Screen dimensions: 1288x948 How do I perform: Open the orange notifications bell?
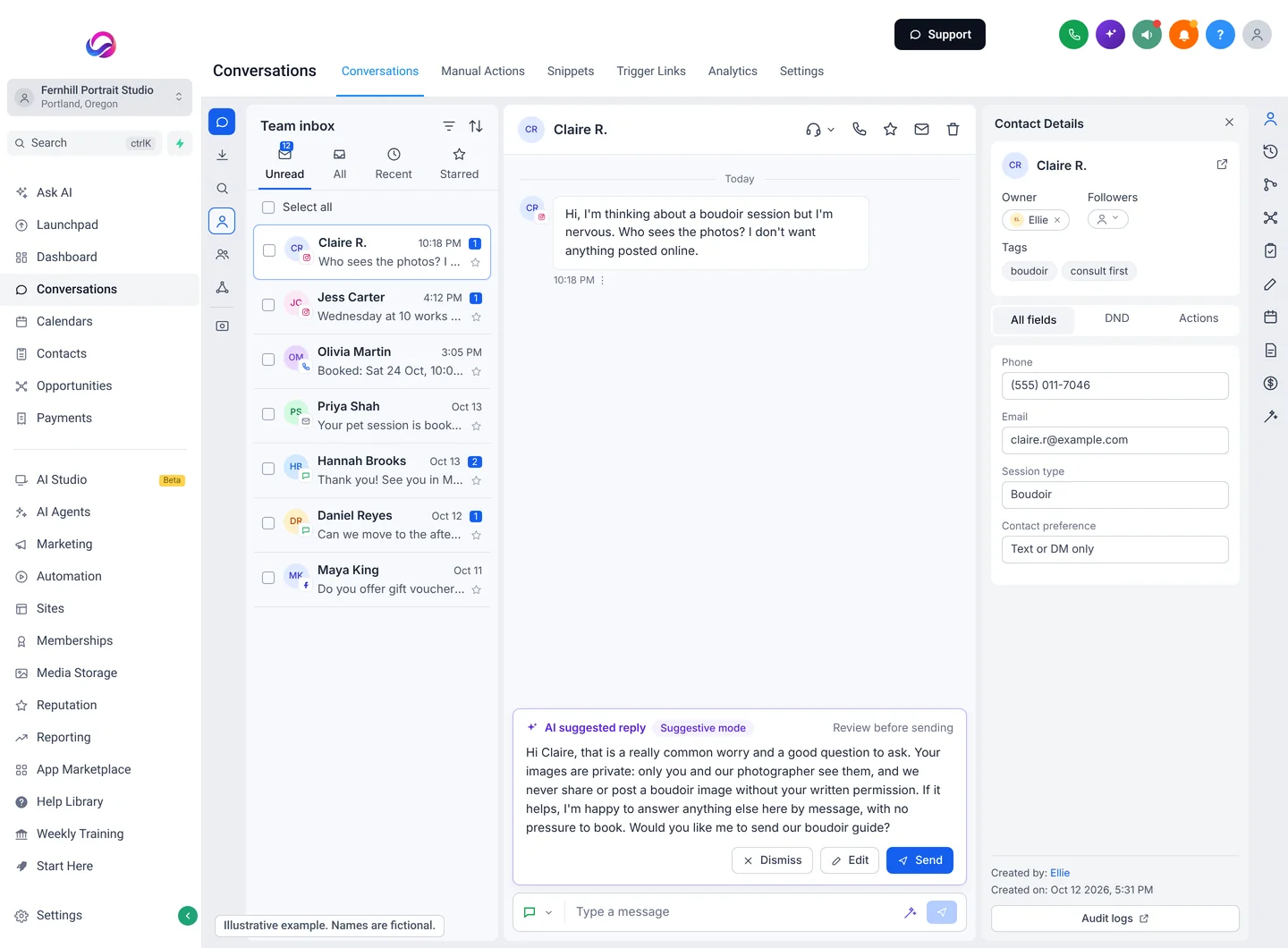(x=1183, y=35)
